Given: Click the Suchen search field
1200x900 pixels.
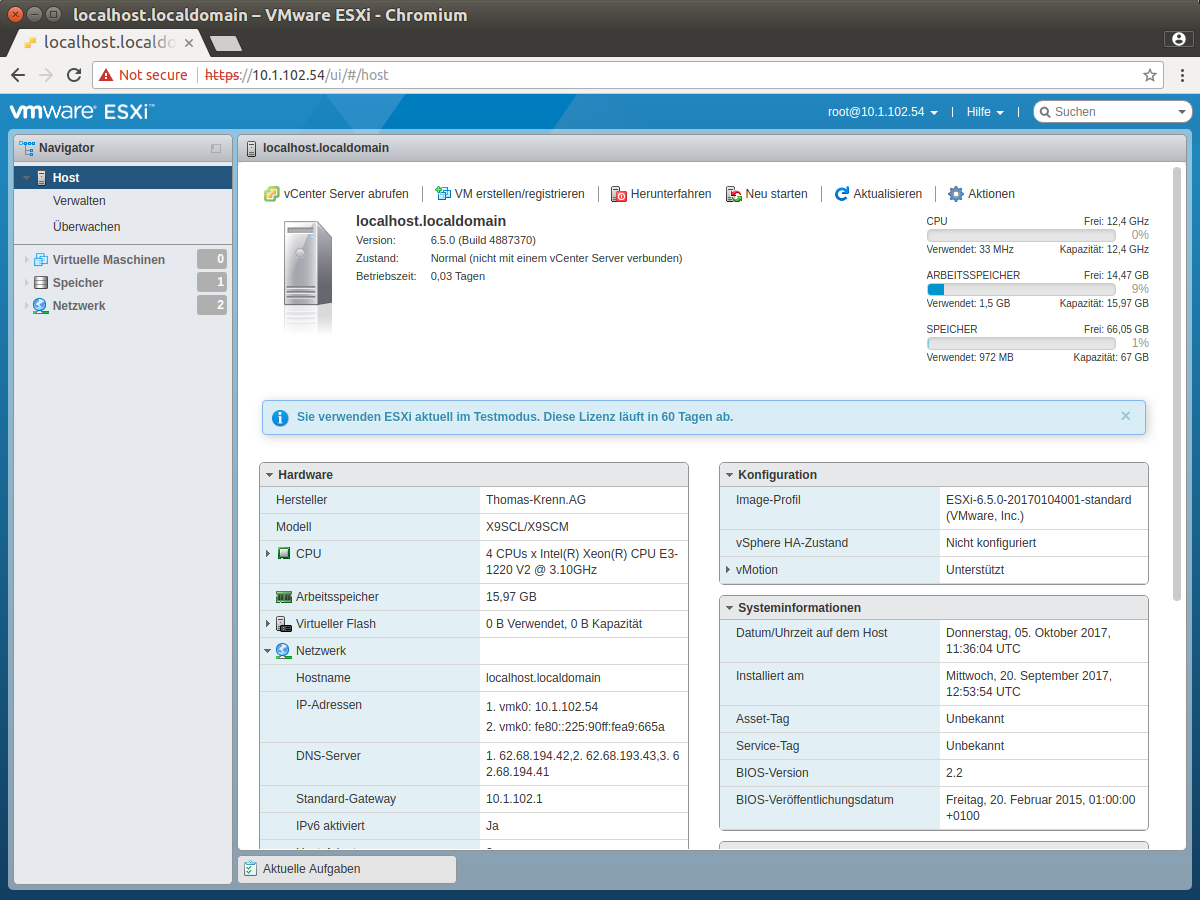Looking at the screenshot, I should [x=1113, y=112].
